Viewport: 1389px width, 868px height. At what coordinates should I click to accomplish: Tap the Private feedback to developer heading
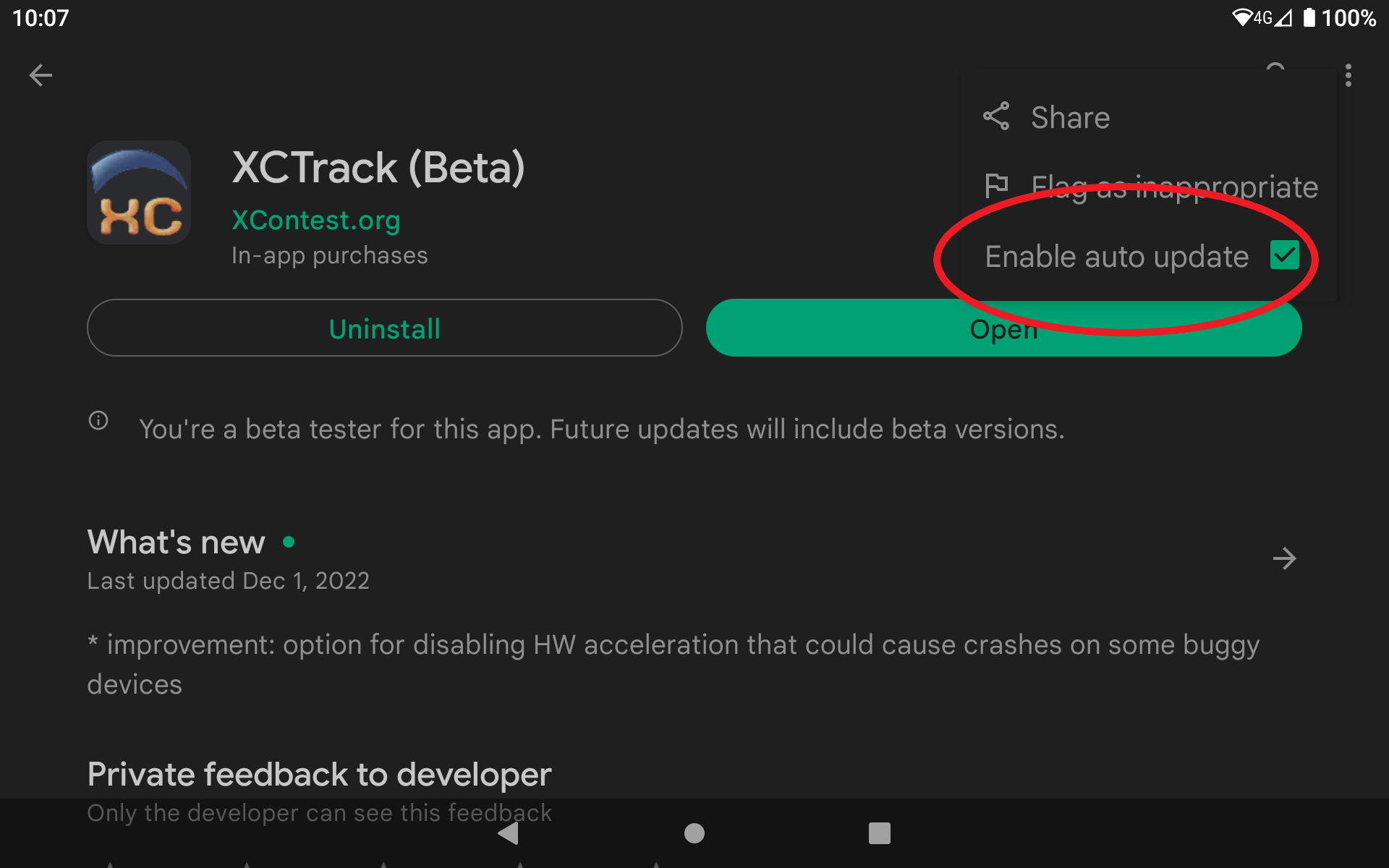[x=319, y=774]
